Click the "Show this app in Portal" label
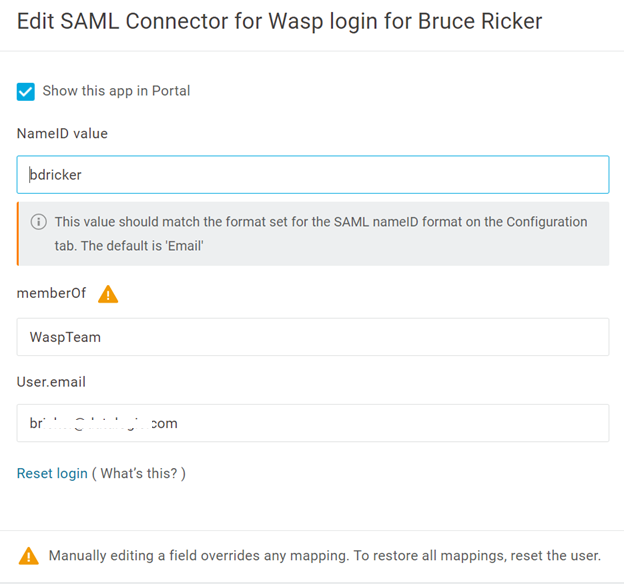The height and width of the screenshot is (585, 624). (116, 91)
